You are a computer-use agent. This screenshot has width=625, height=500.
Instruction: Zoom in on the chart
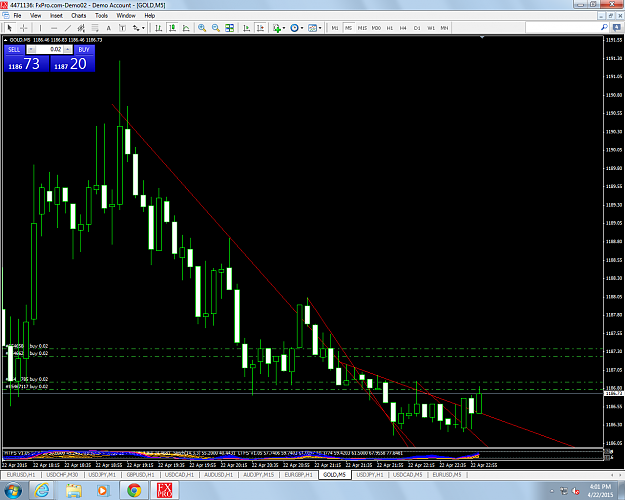(202, 28)
